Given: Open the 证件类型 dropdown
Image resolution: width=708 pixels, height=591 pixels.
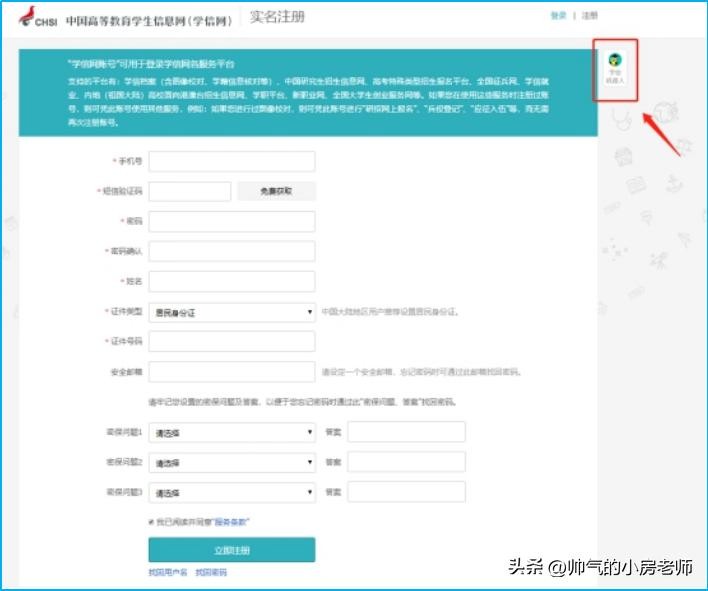Looking at the screenshot, I should [x=231, y=312].
